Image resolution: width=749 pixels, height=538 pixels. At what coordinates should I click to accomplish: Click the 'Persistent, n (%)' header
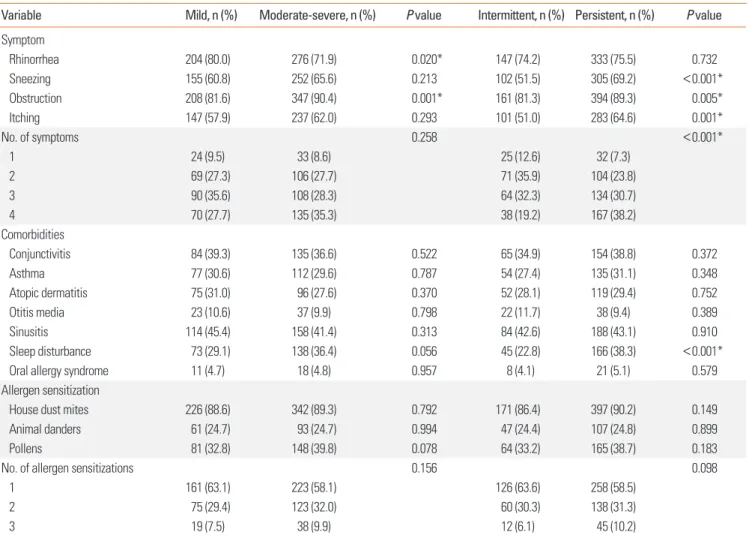coord(614,15)
